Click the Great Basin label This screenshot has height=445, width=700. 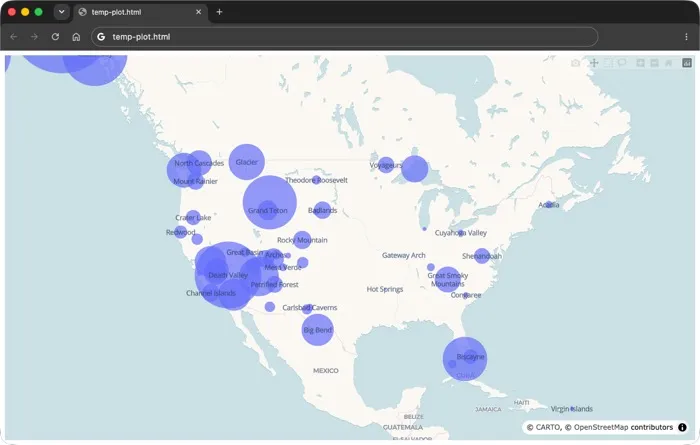(x=245, y=253)
